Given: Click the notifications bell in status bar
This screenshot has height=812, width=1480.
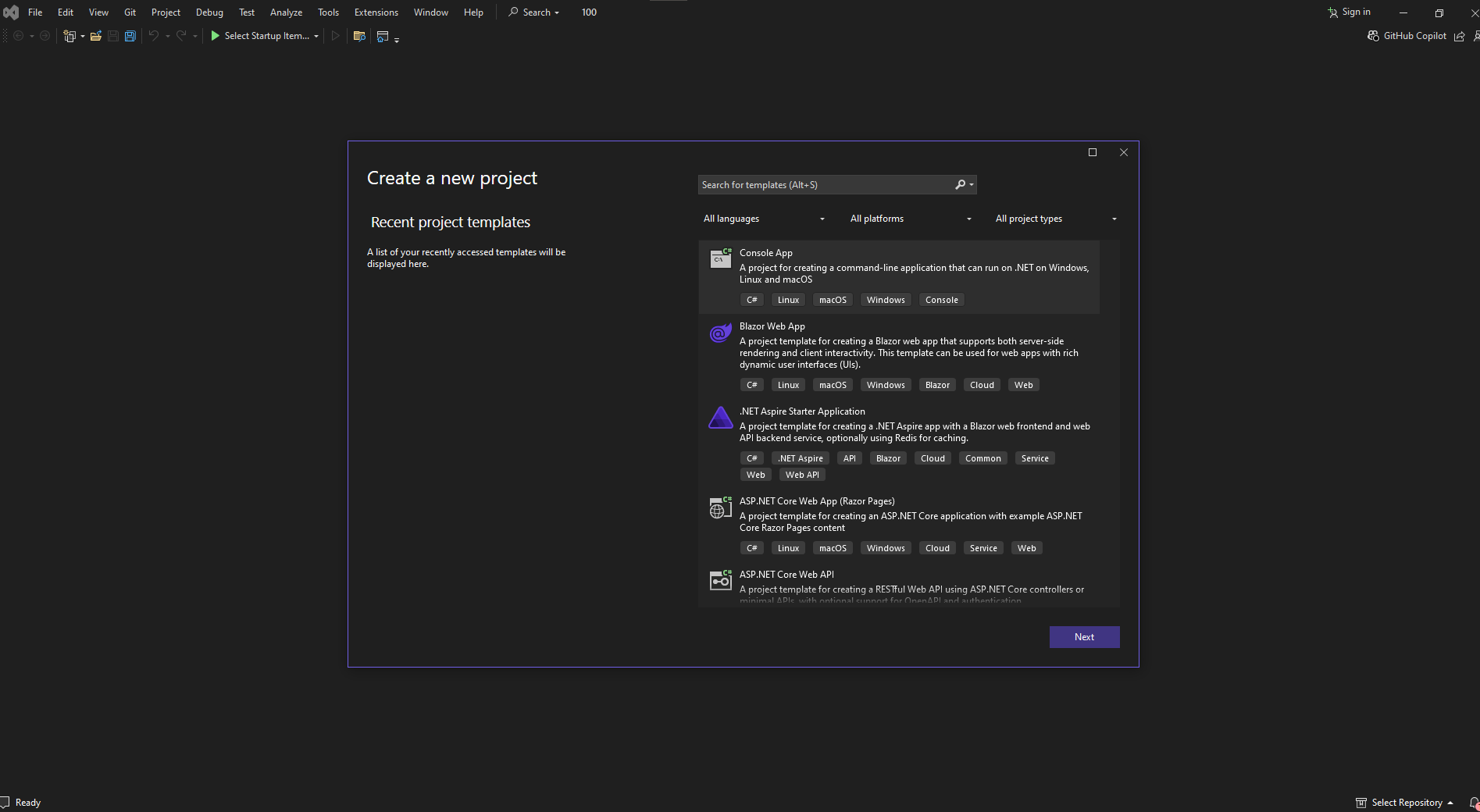Looking at the screenshot, I should click(1474, 803).
